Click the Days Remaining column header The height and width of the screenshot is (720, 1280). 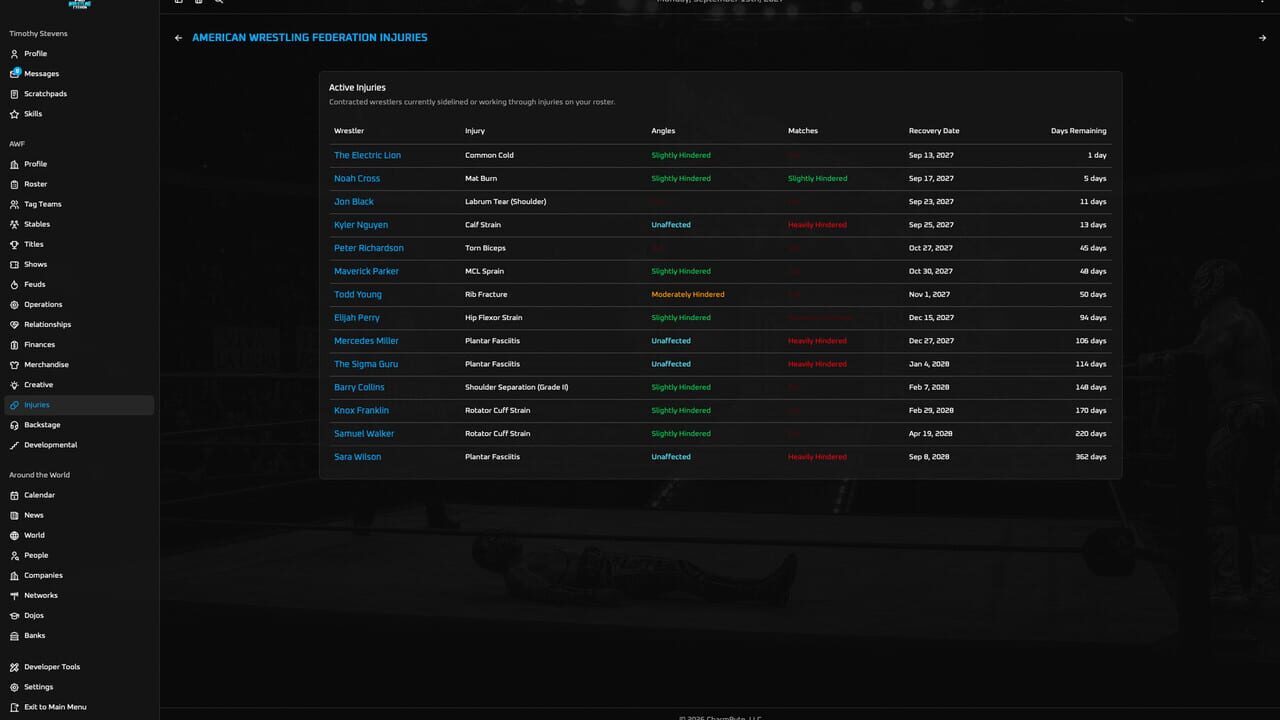[1078, 131]
